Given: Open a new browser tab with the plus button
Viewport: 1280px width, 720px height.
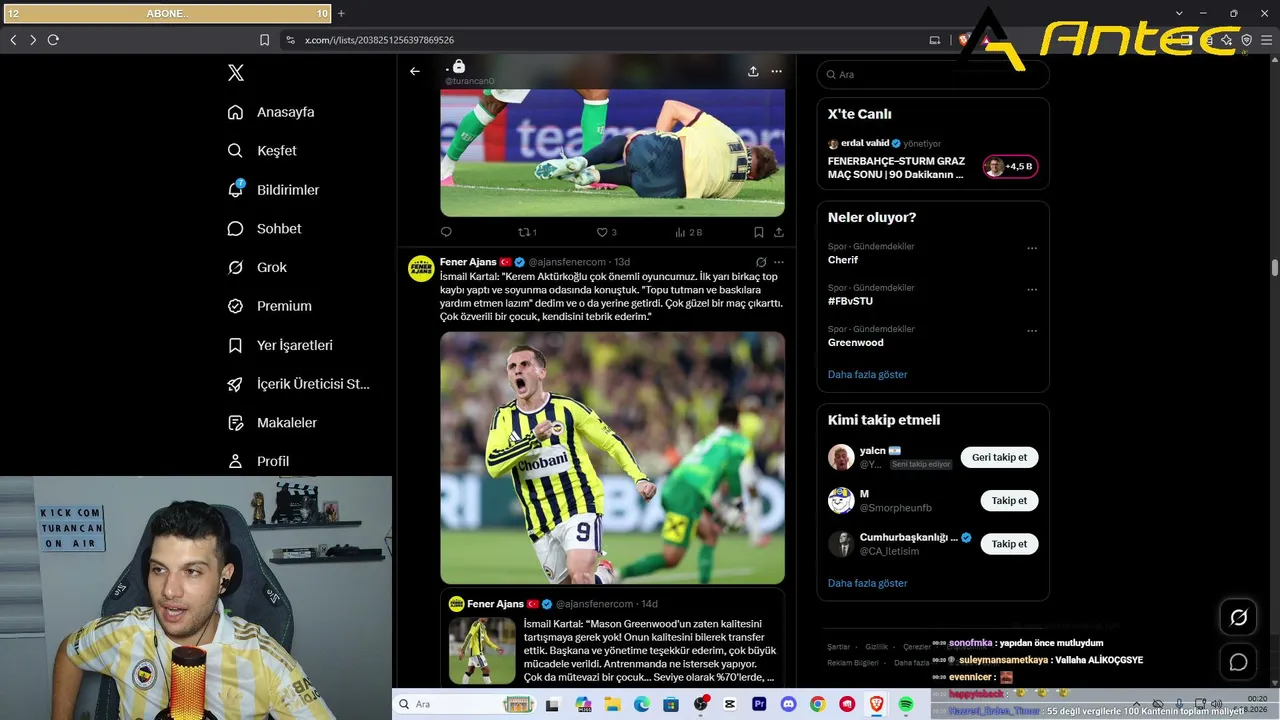Looking at the screenshot, I should point(341,13).
